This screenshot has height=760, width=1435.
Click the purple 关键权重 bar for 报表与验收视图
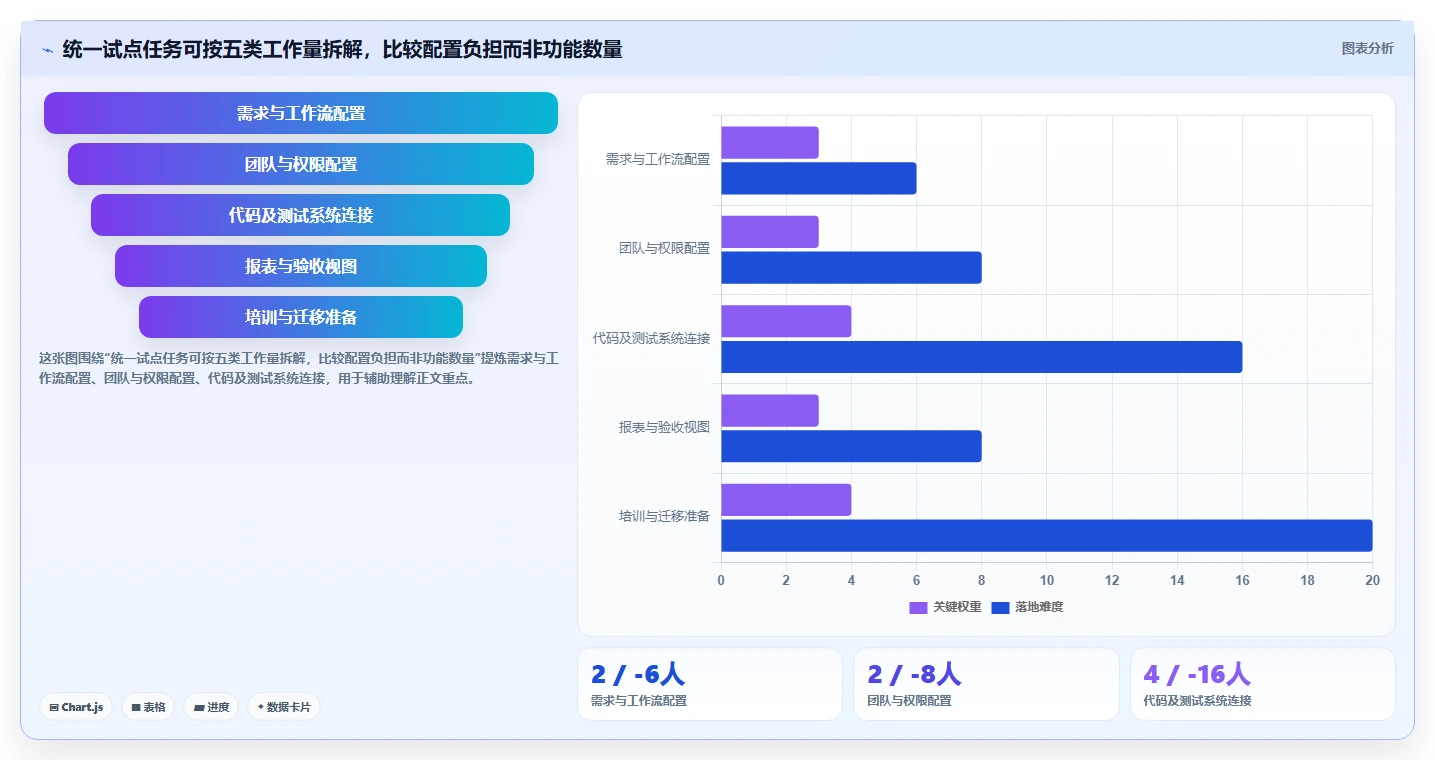[x=770, y=411]
